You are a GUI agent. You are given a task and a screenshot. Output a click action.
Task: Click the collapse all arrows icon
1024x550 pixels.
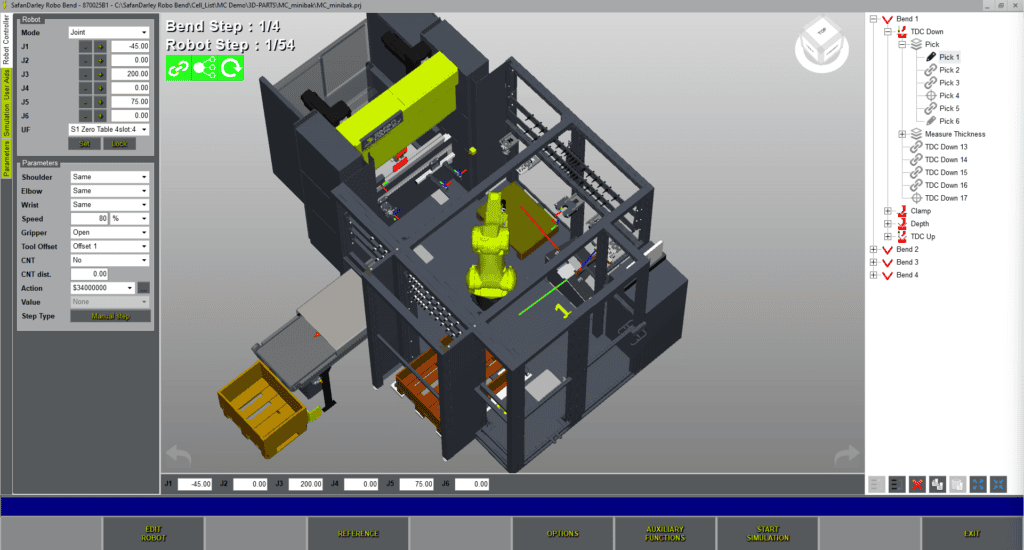998,484
